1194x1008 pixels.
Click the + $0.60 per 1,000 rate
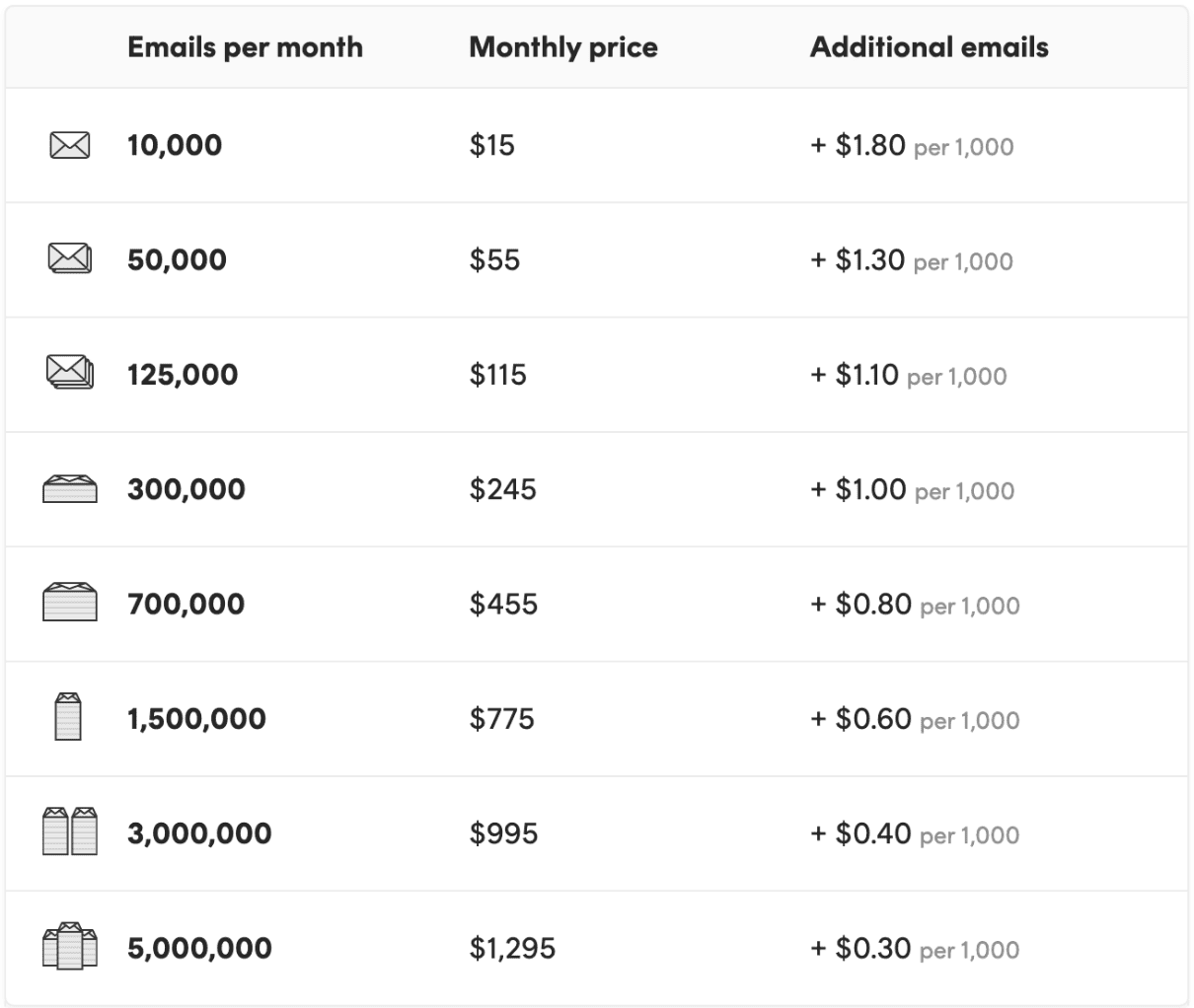pyautogui.click(x=915, y=719)
